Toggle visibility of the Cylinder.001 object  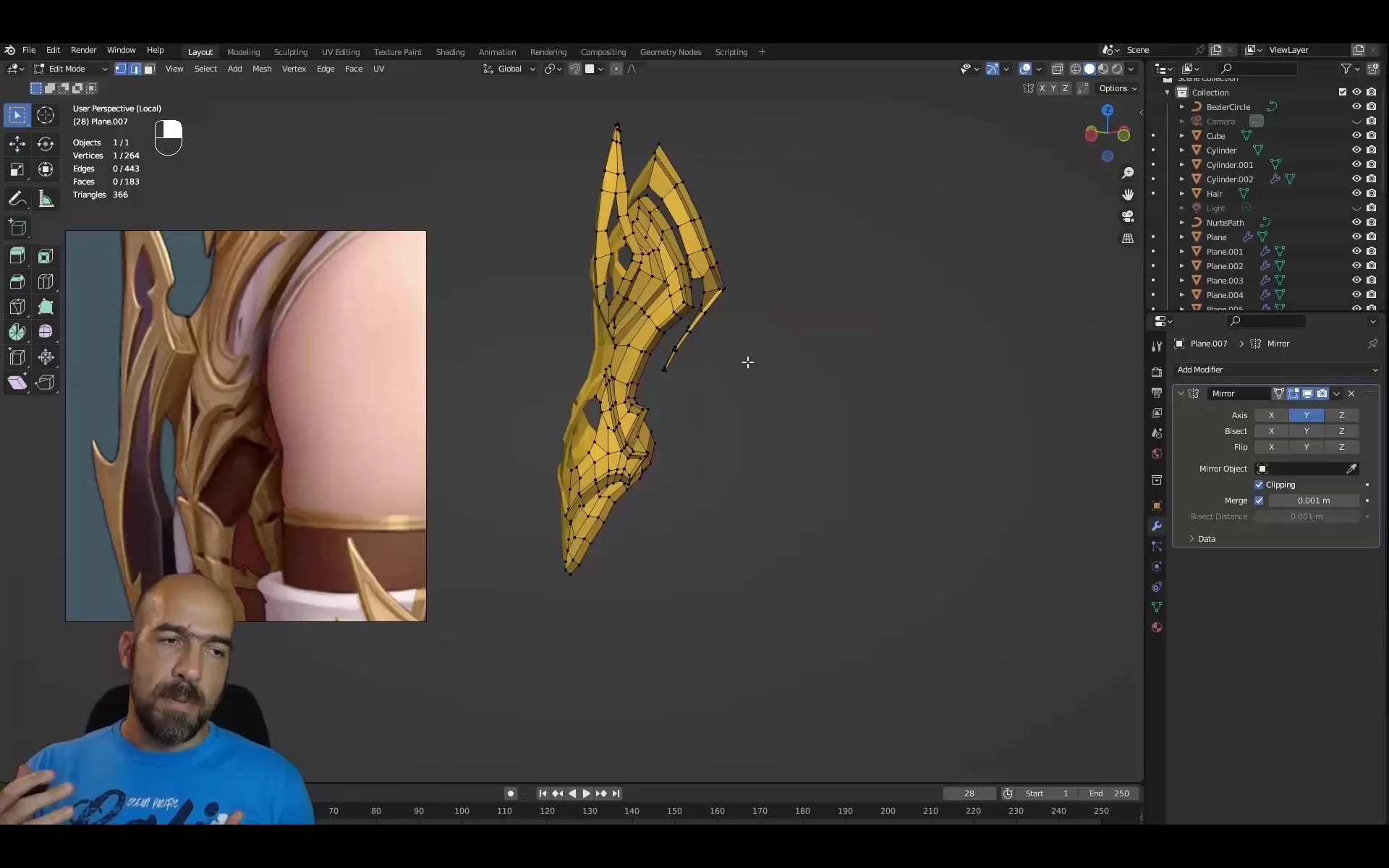1356,164
